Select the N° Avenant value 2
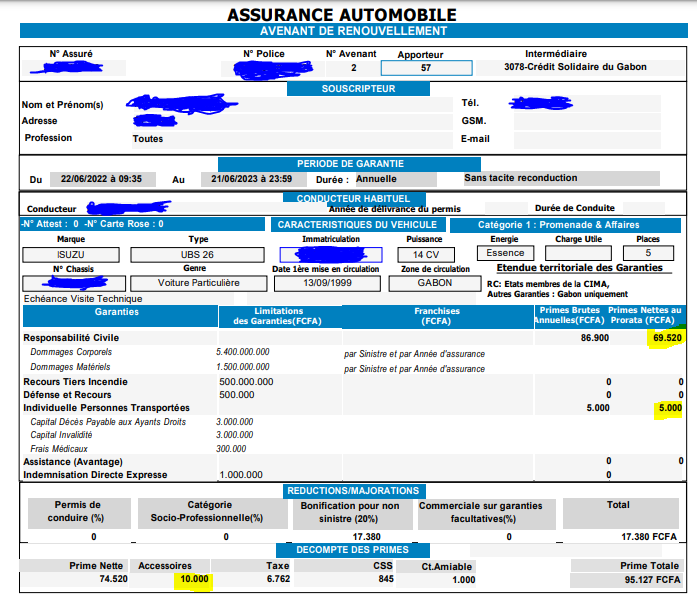The height and width of the screenshot is (596, 697). [x=353, y=68]
